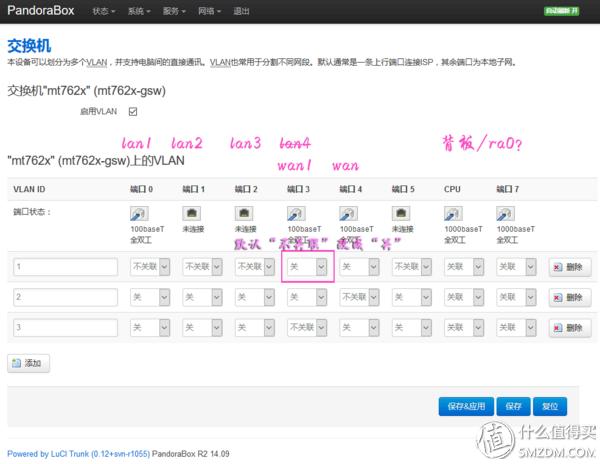Click the port 5 disconnected status icon
This screenshot has height=464, width=600.
(401, 213)
